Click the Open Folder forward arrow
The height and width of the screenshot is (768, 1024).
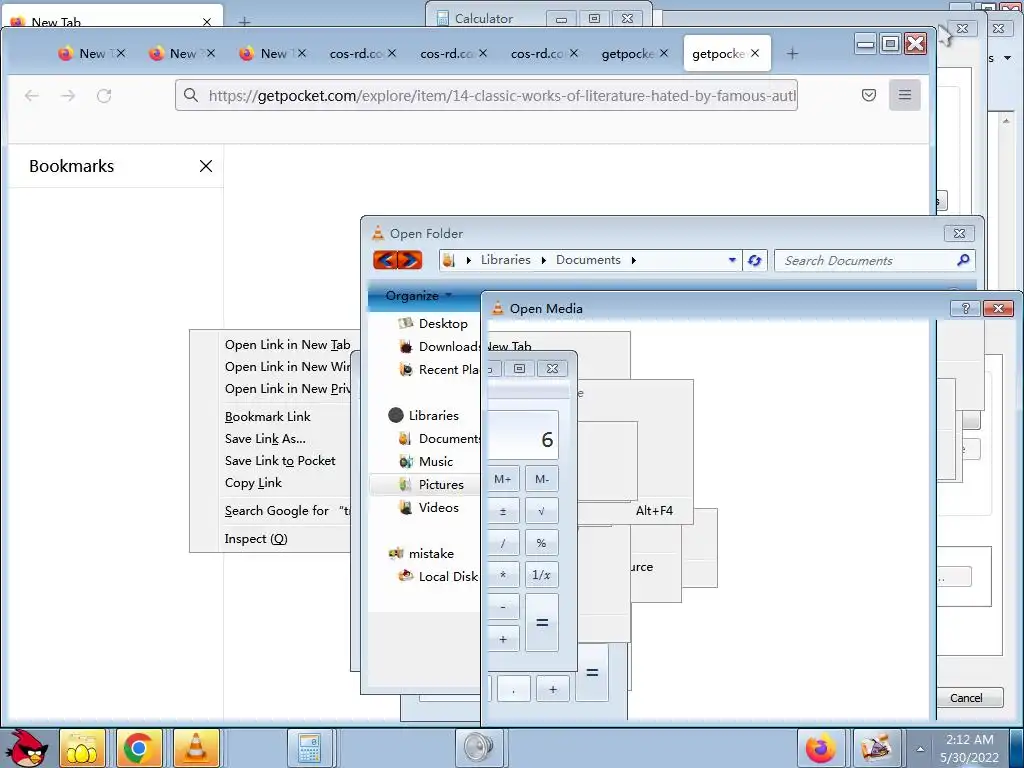click(x=409, y=260)
